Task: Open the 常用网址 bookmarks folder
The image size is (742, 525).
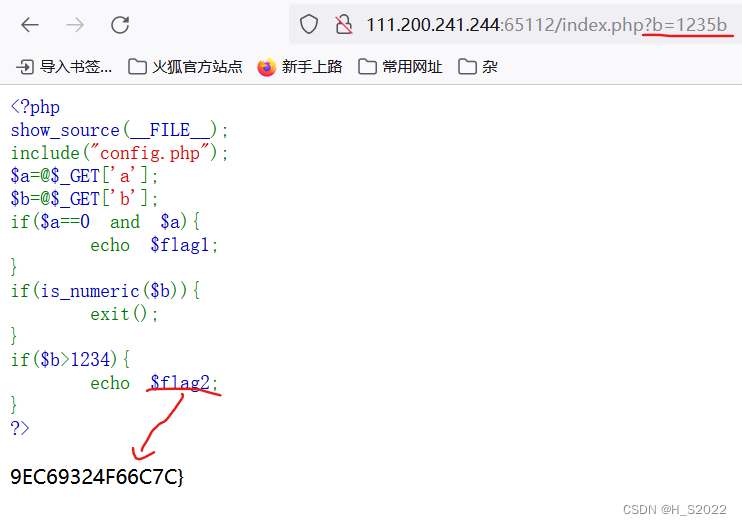Action: pos(400,67)
